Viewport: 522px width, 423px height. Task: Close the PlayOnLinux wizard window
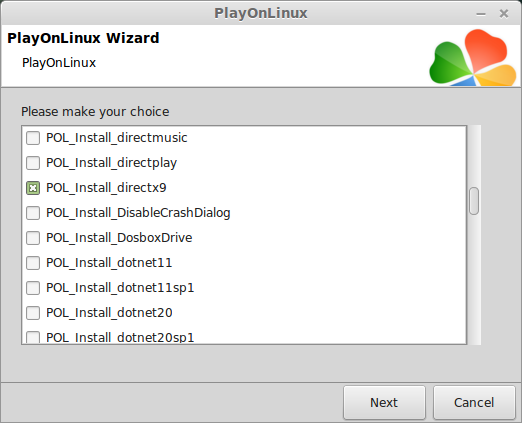(x=504, y=14)
